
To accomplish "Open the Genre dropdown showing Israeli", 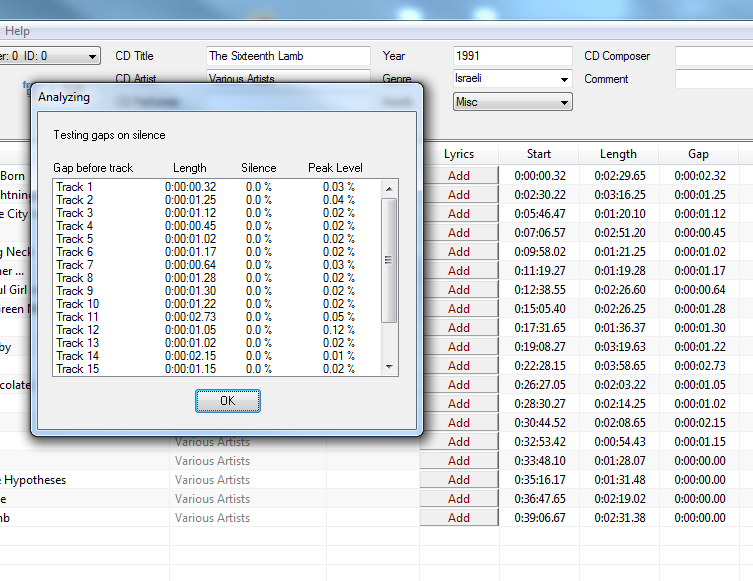I will click(512, 79).
